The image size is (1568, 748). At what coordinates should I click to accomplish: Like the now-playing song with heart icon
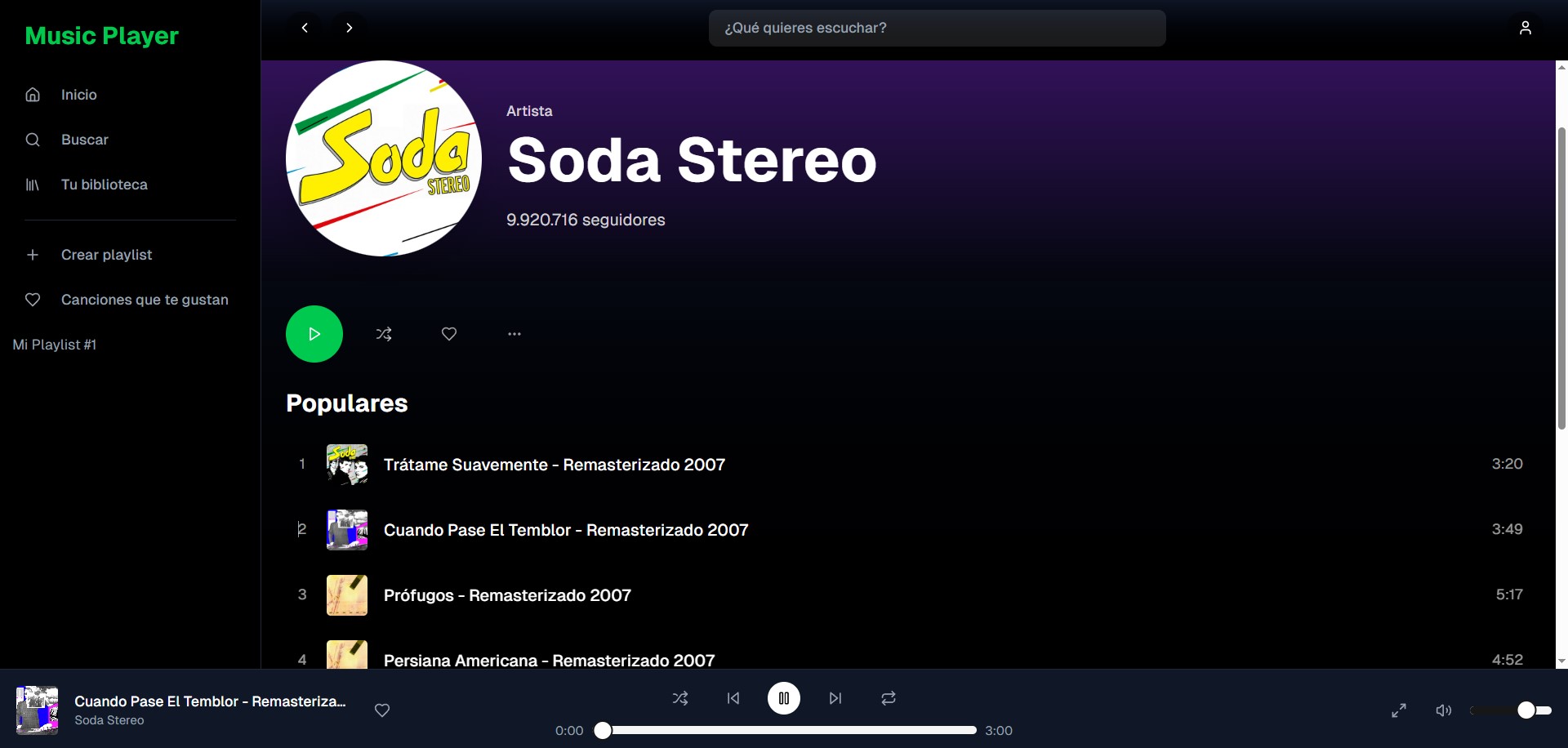(382, 710)
